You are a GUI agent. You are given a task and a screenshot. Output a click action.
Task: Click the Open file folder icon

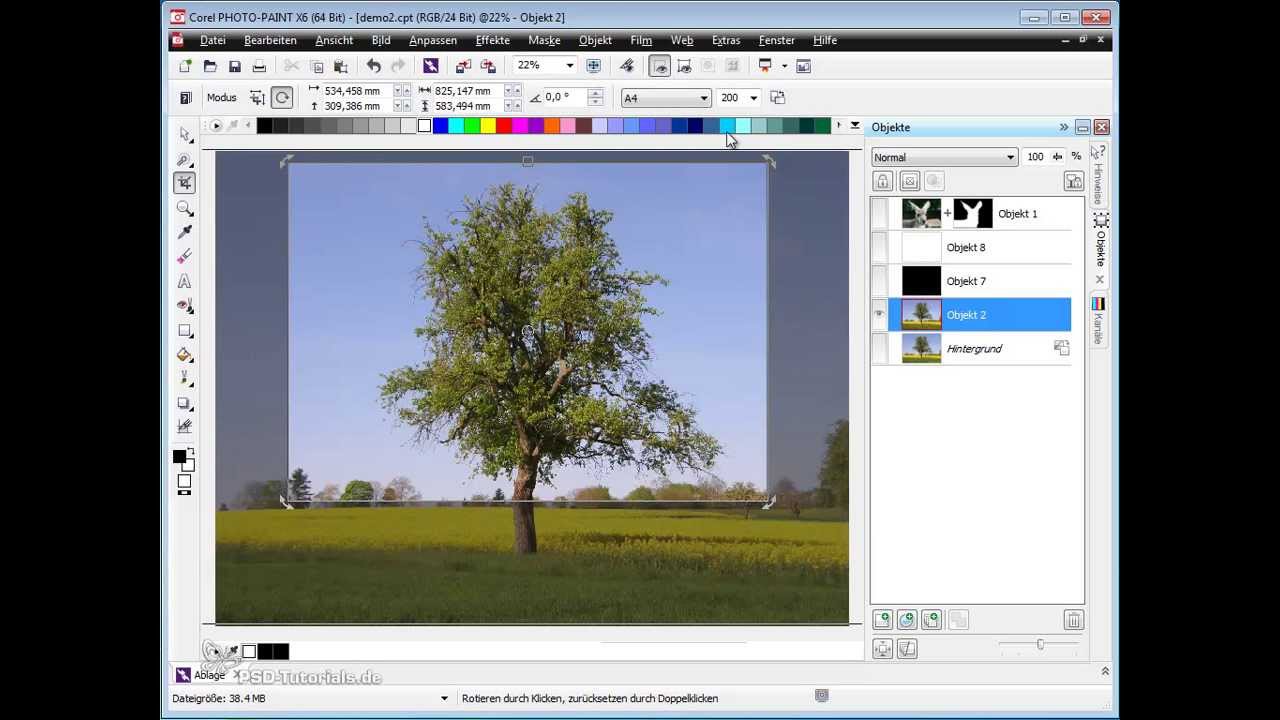210,66
